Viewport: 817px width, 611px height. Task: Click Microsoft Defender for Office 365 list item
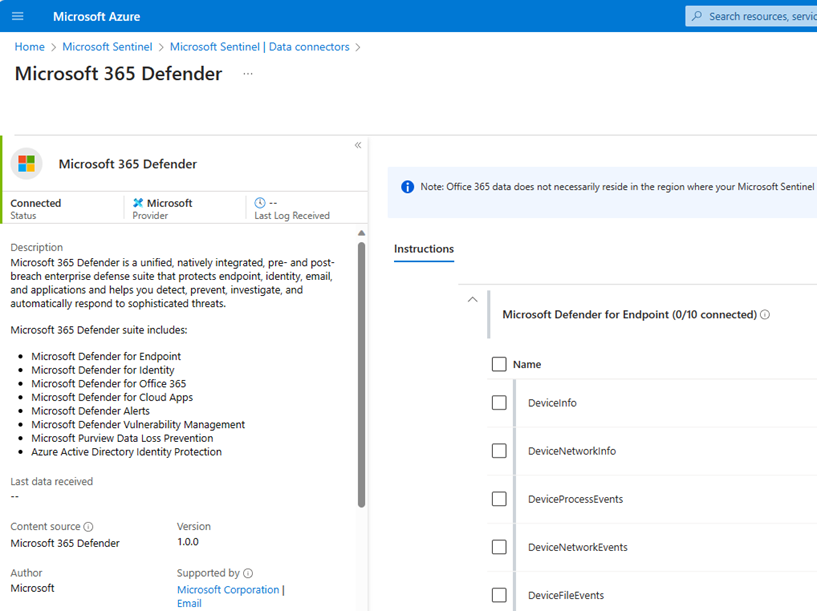coord(108,383)
